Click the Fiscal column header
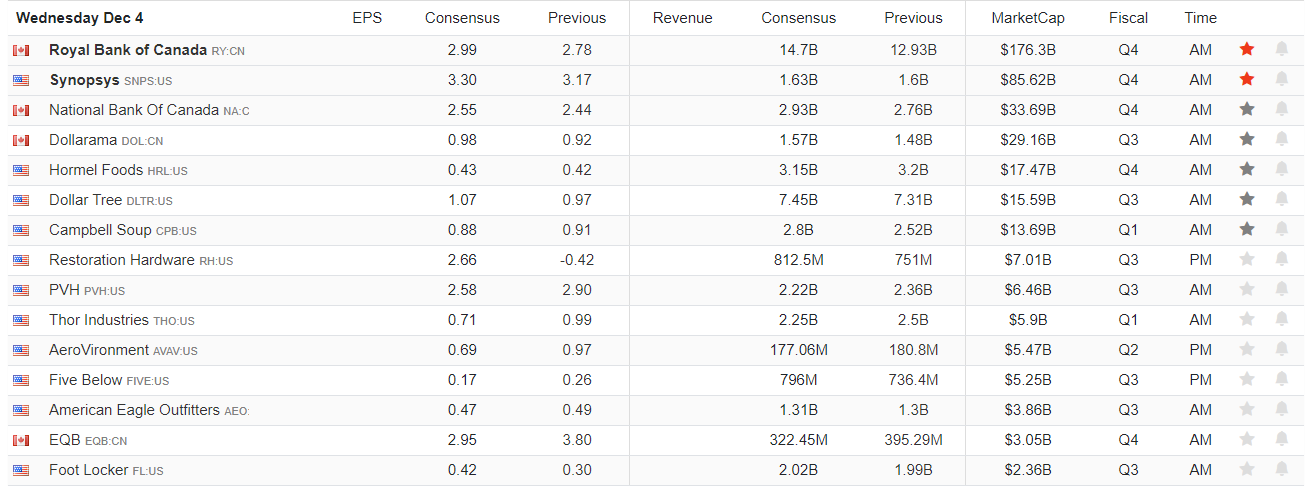1316x486 pixels. point(1128,18)
